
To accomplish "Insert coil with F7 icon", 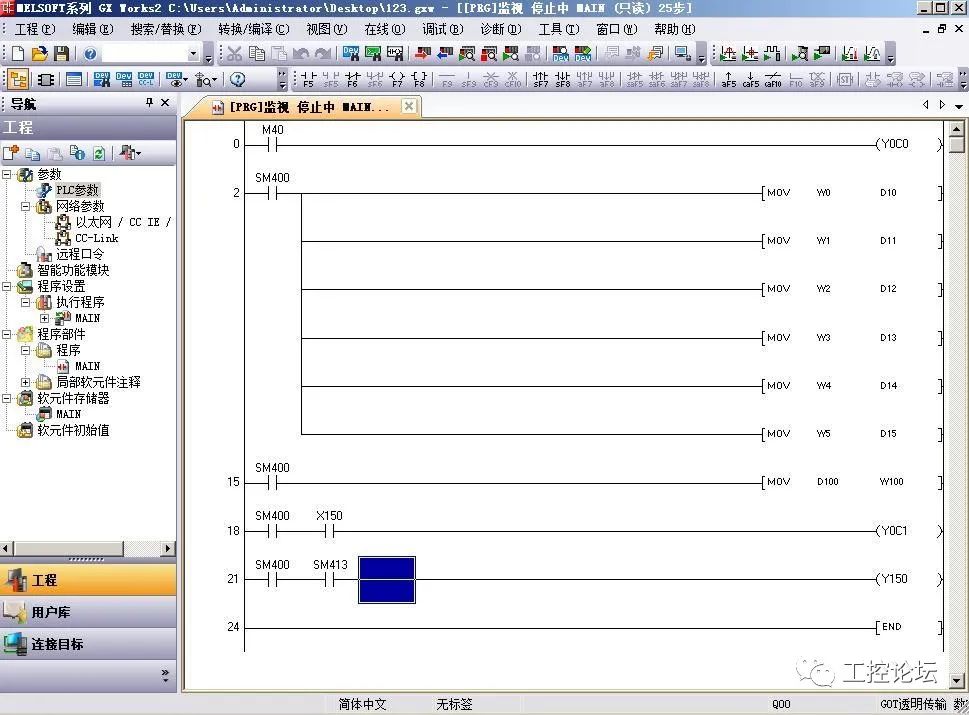I will [397, 80].
